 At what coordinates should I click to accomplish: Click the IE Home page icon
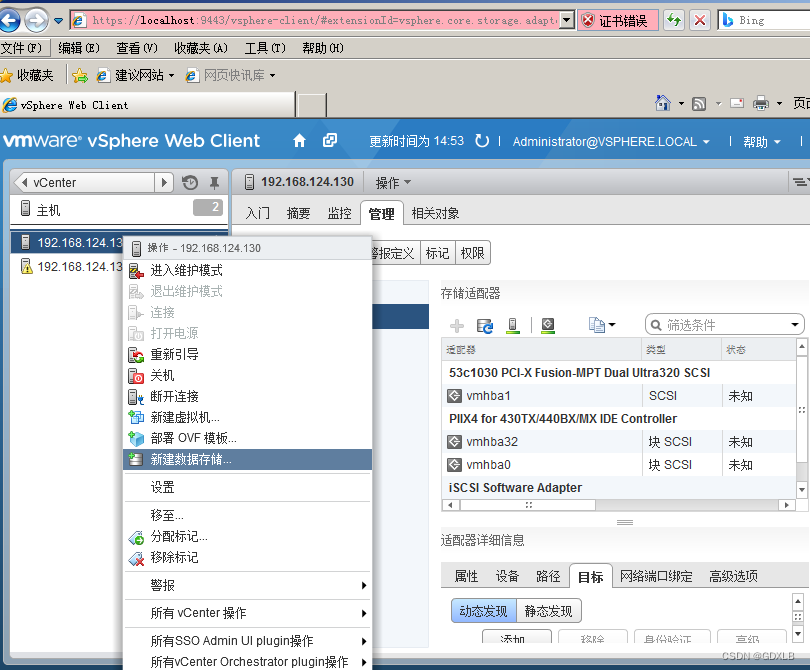(662, 103)
